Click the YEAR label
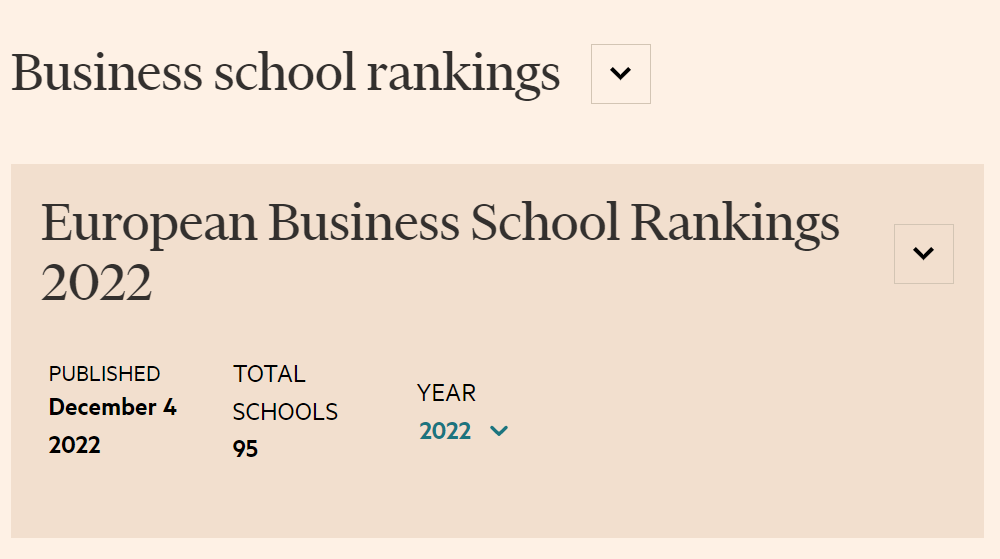The height and width of the screenshot is (559, 1000). pos(446,393)
